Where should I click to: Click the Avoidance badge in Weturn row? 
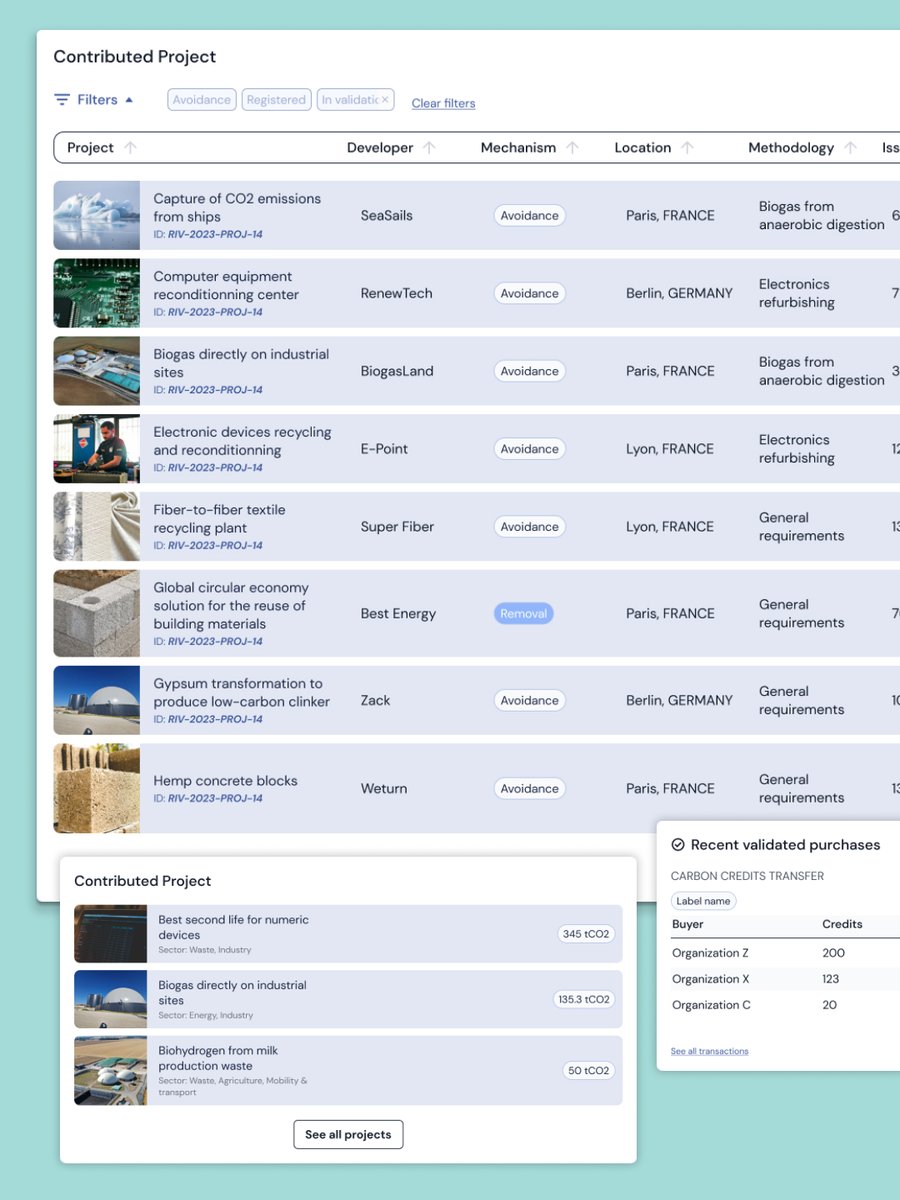click(x=530, y=788)
